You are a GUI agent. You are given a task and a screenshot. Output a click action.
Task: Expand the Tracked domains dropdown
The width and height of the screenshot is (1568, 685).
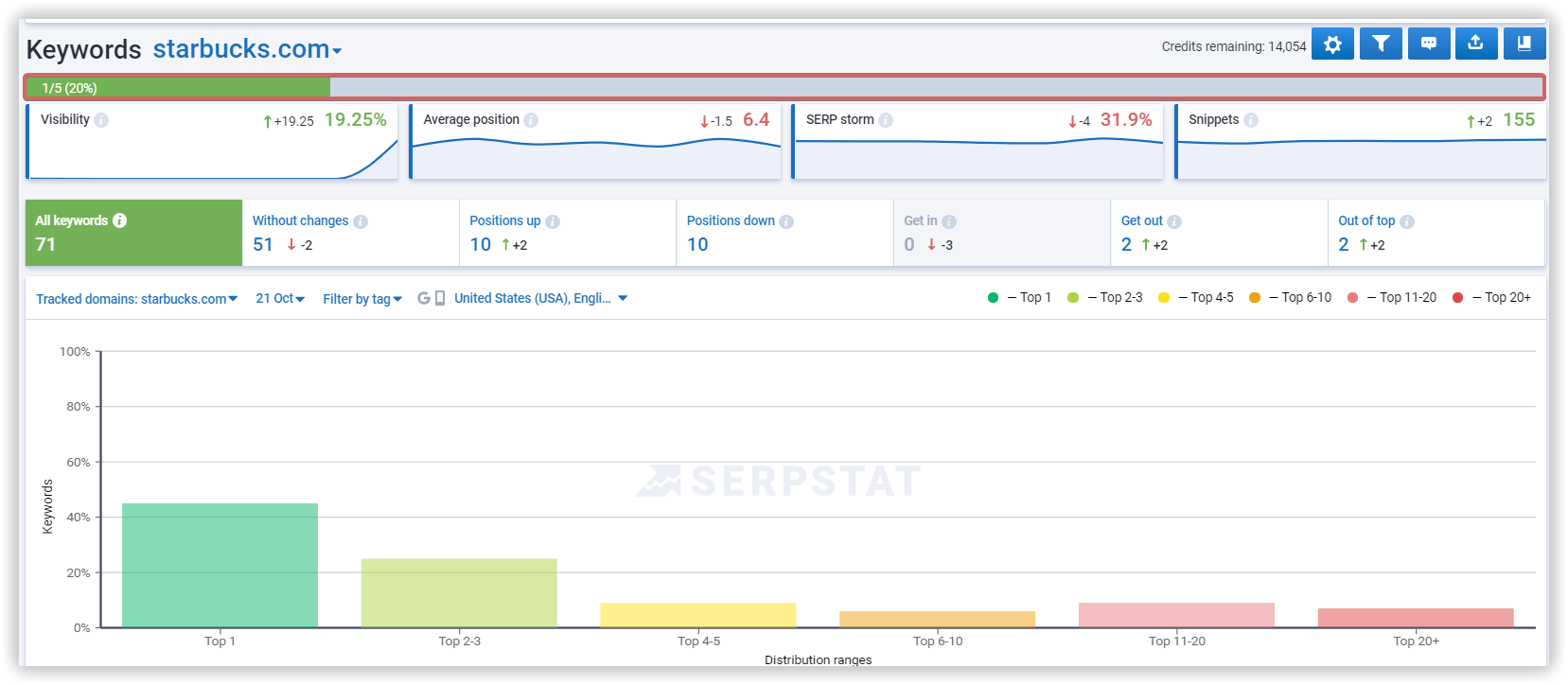tap(137, 299)
